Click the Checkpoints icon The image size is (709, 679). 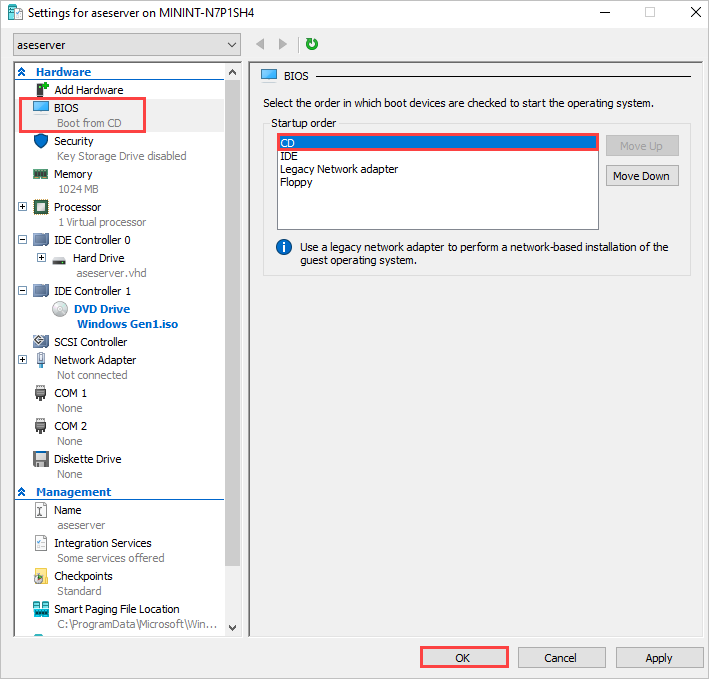40,576
